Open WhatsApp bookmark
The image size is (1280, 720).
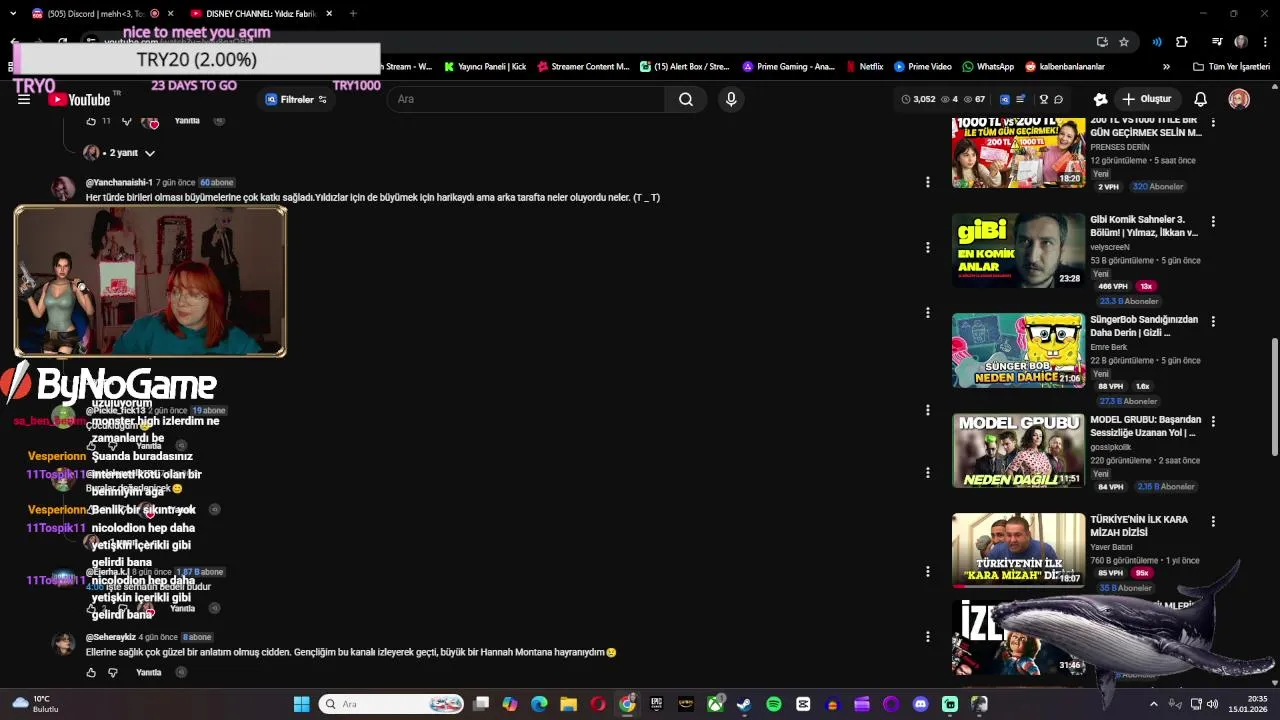pyautogui.click(x=987, y=67)
